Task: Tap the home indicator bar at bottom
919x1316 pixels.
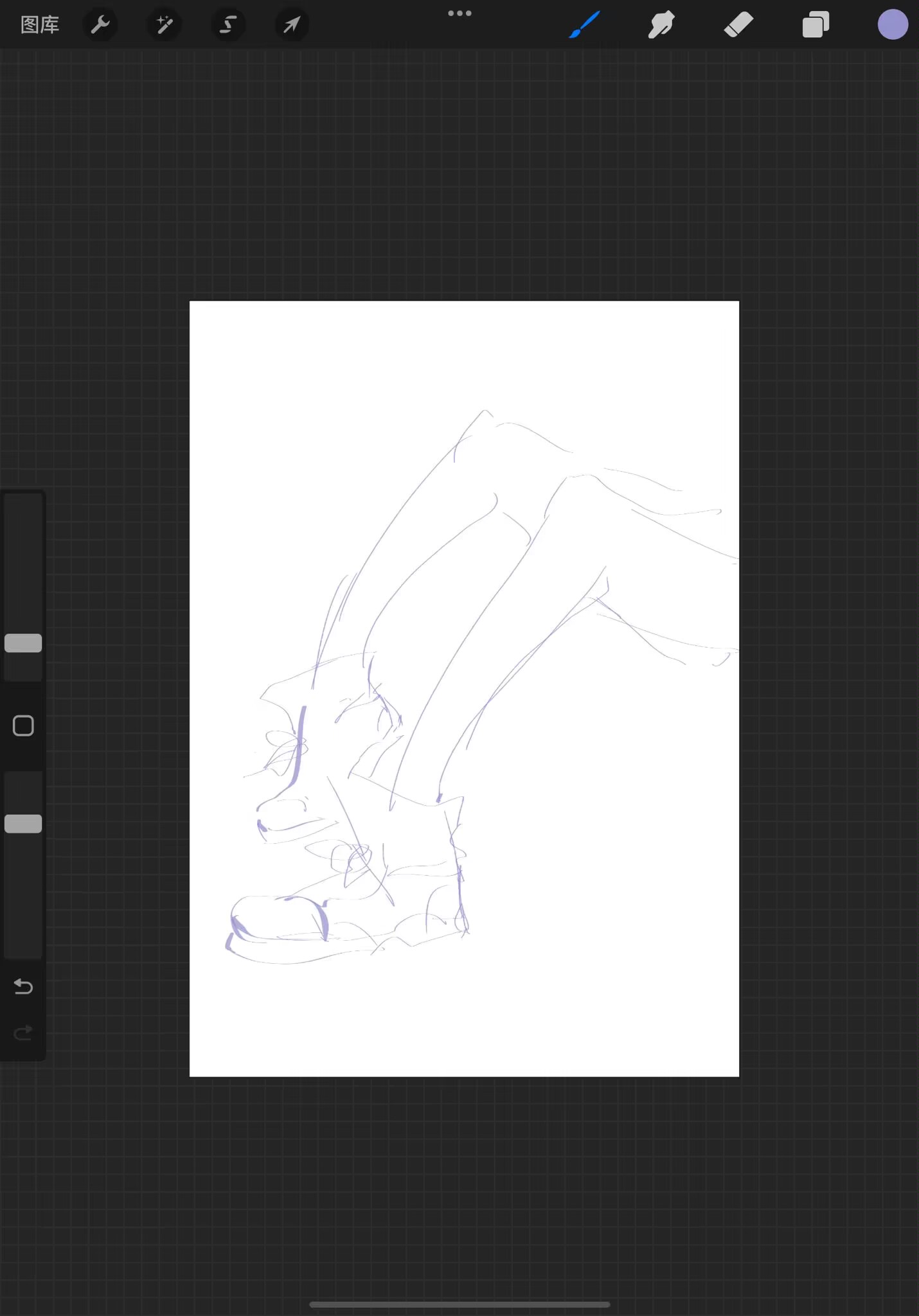Action: pos(459,1304)
